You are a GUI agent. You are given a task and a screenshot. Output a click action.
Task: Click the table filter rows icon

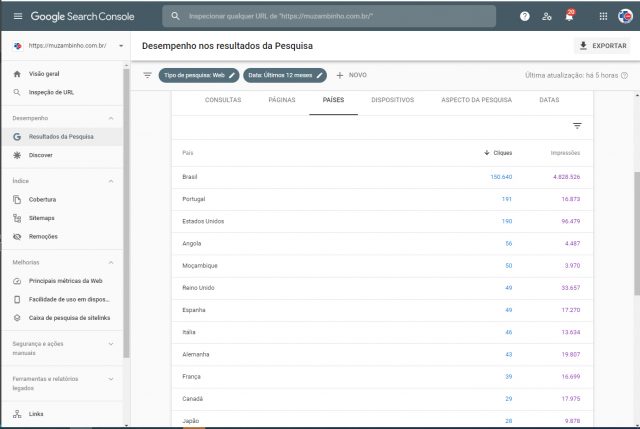point(577,126)
